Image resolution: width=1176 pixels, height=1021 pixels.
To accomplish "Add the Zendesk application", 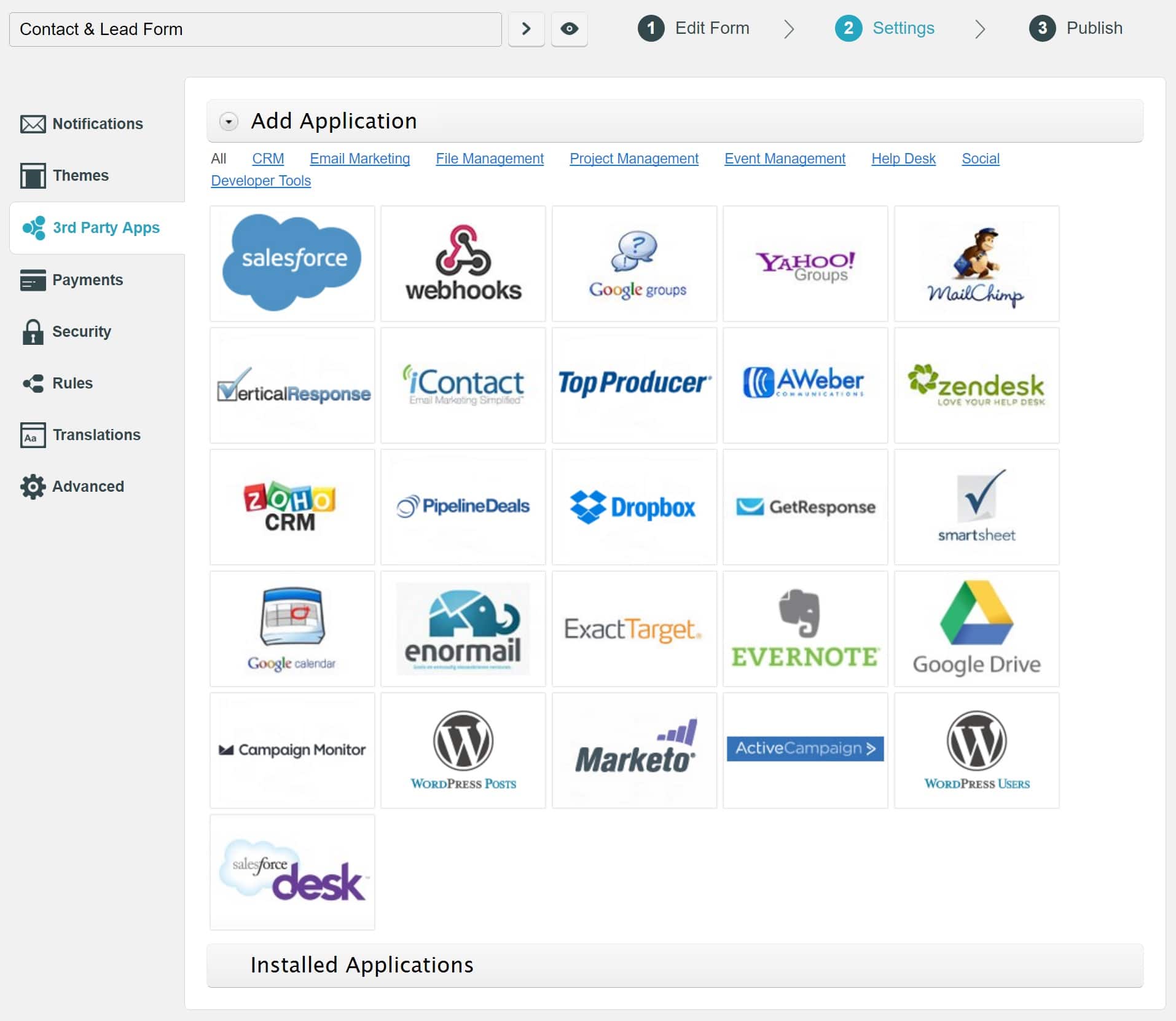I will [976, 385].
